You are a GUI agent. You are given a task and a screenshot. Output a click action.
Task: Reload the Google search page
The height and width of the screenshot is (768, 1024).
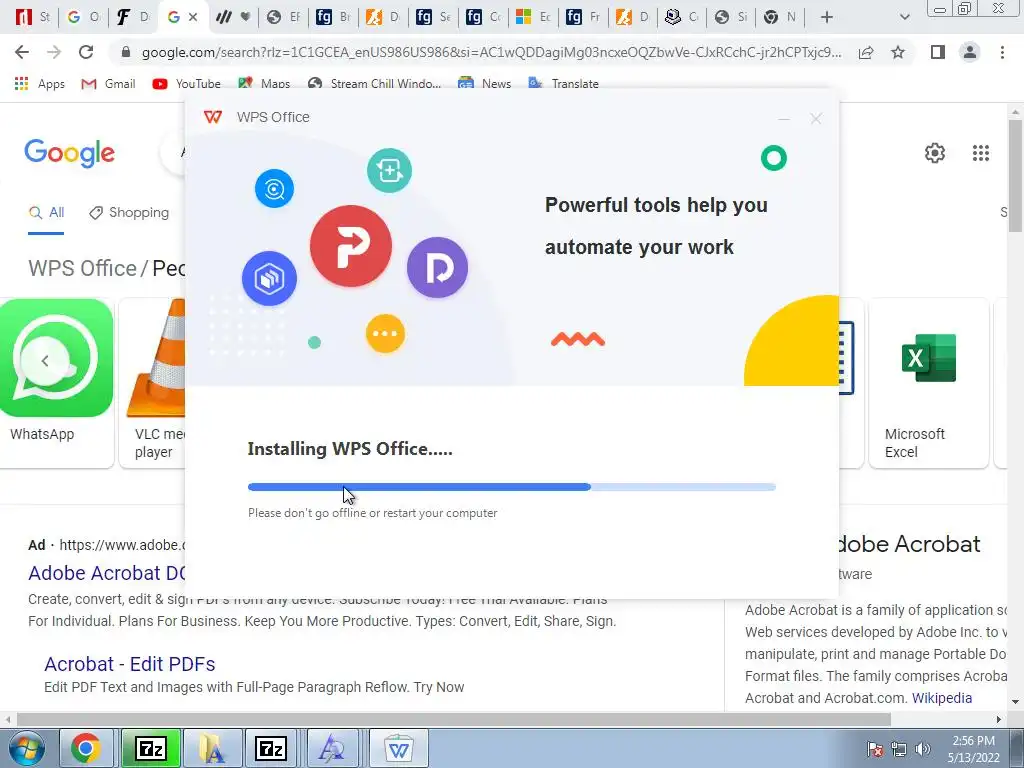(86, 52)
